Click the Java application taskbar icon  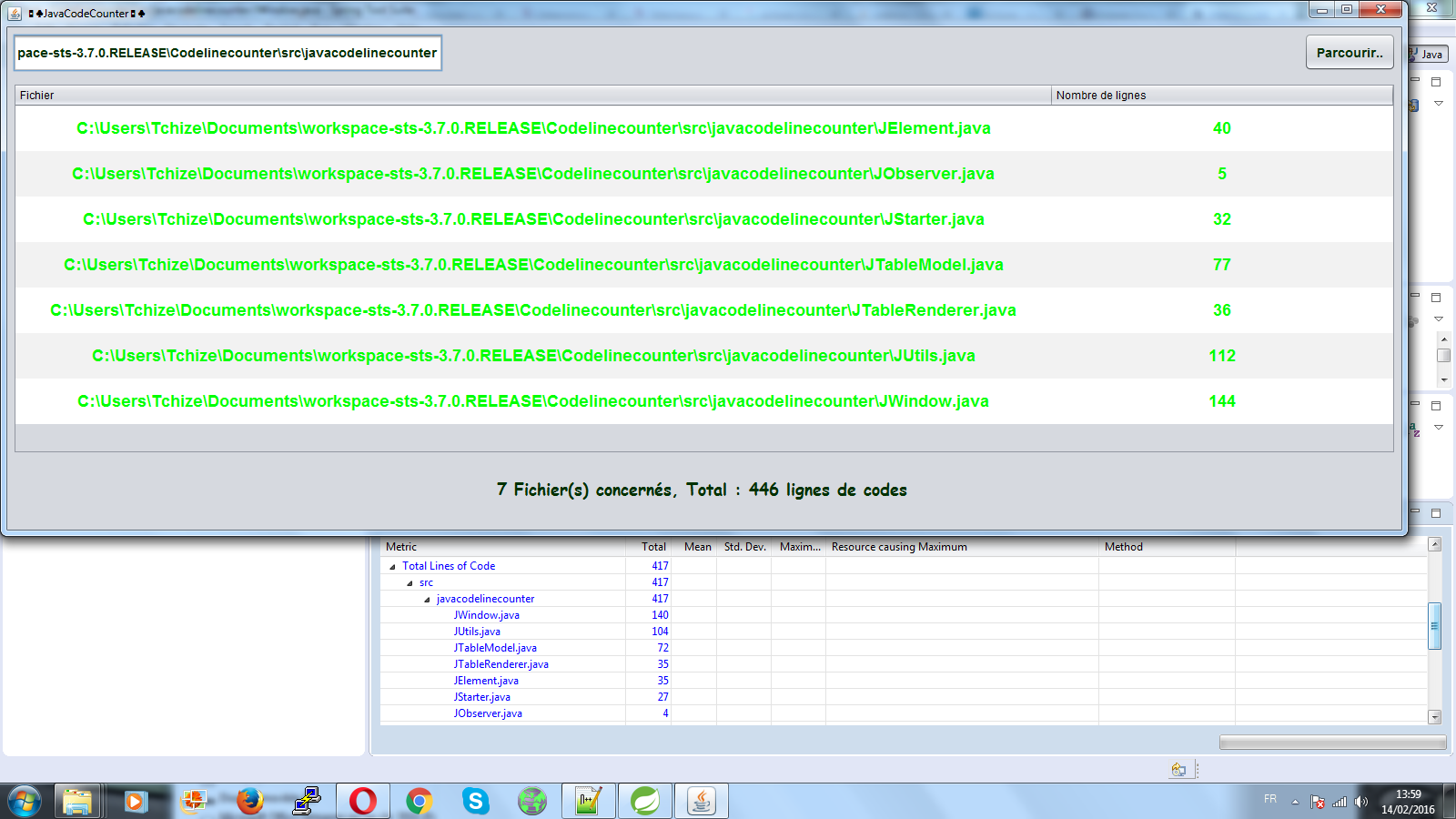click(701, 801)
